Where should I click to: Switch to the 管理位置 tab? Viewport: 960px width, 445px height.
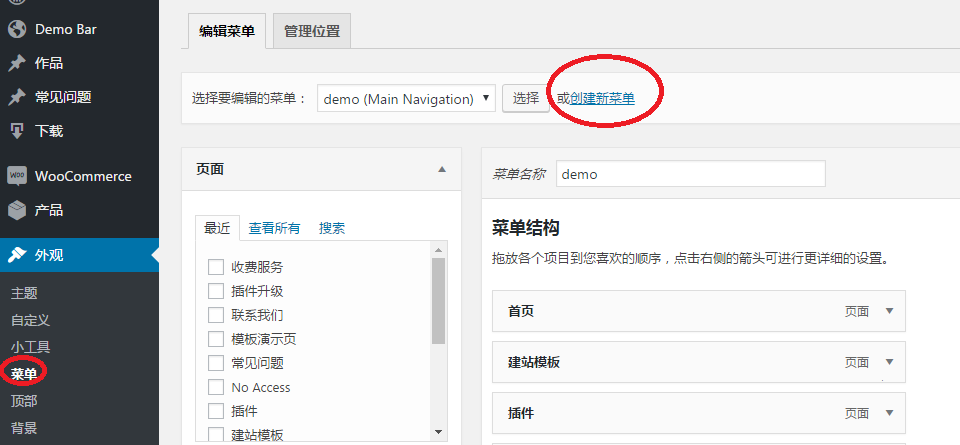(x=311, y=31)
